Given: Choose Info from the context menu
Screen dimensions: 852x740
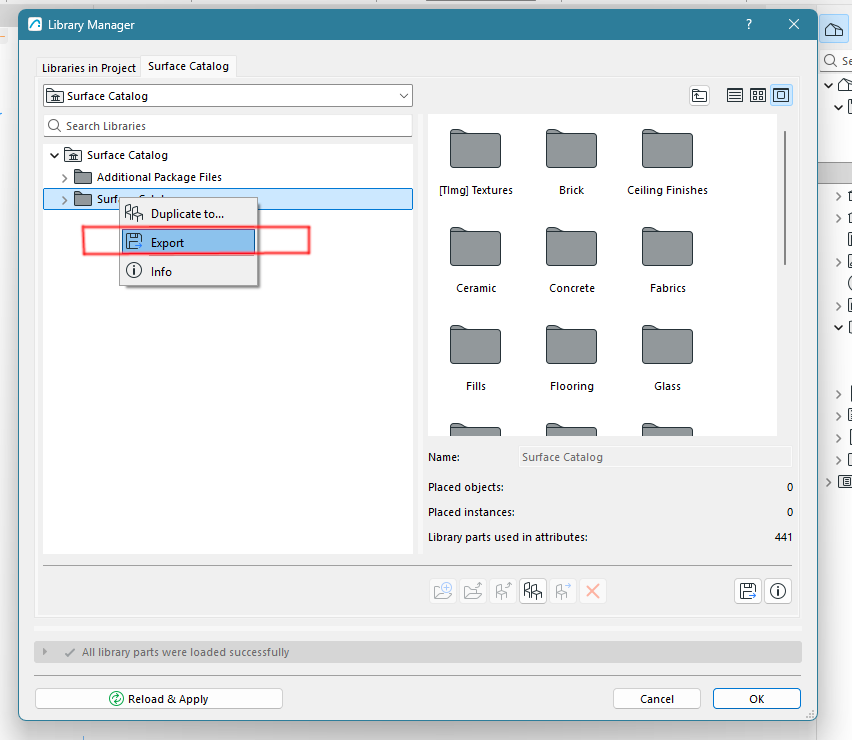Looking at the screenshot, I should point(188,271).
